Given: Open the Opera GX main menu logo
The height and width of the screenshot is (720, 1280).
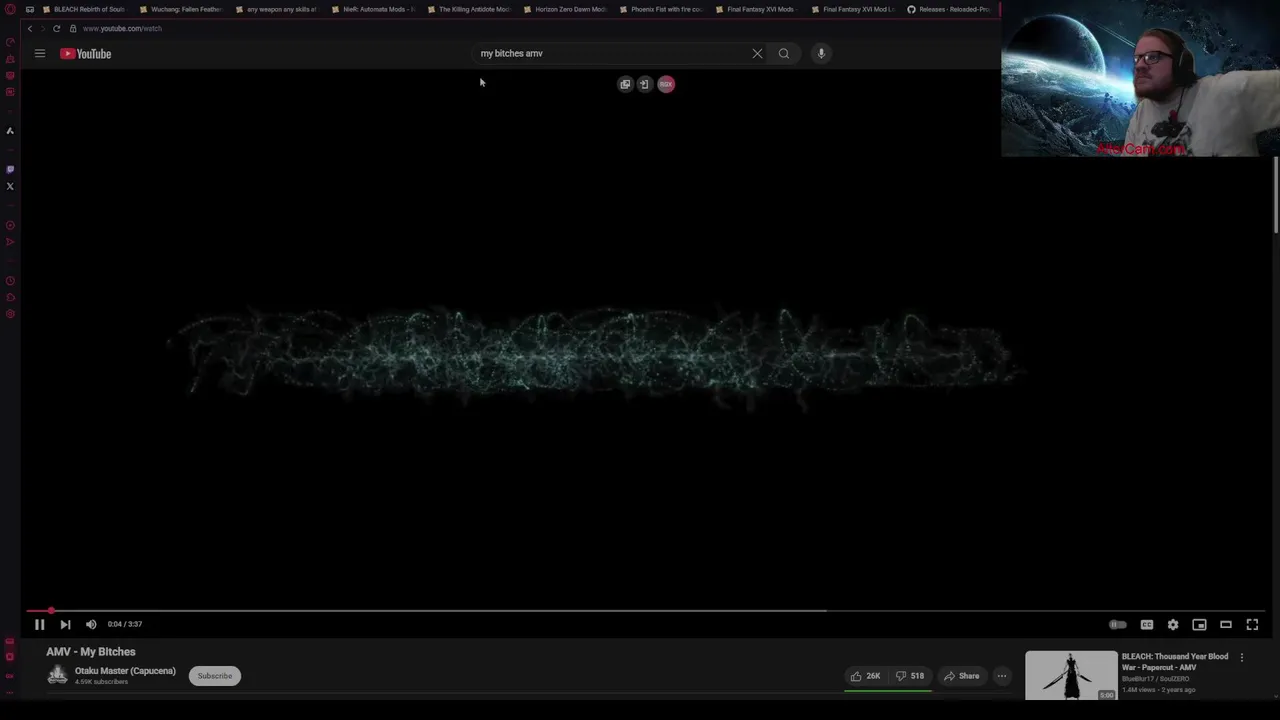Looking at the screenshot, I should 10,9.
